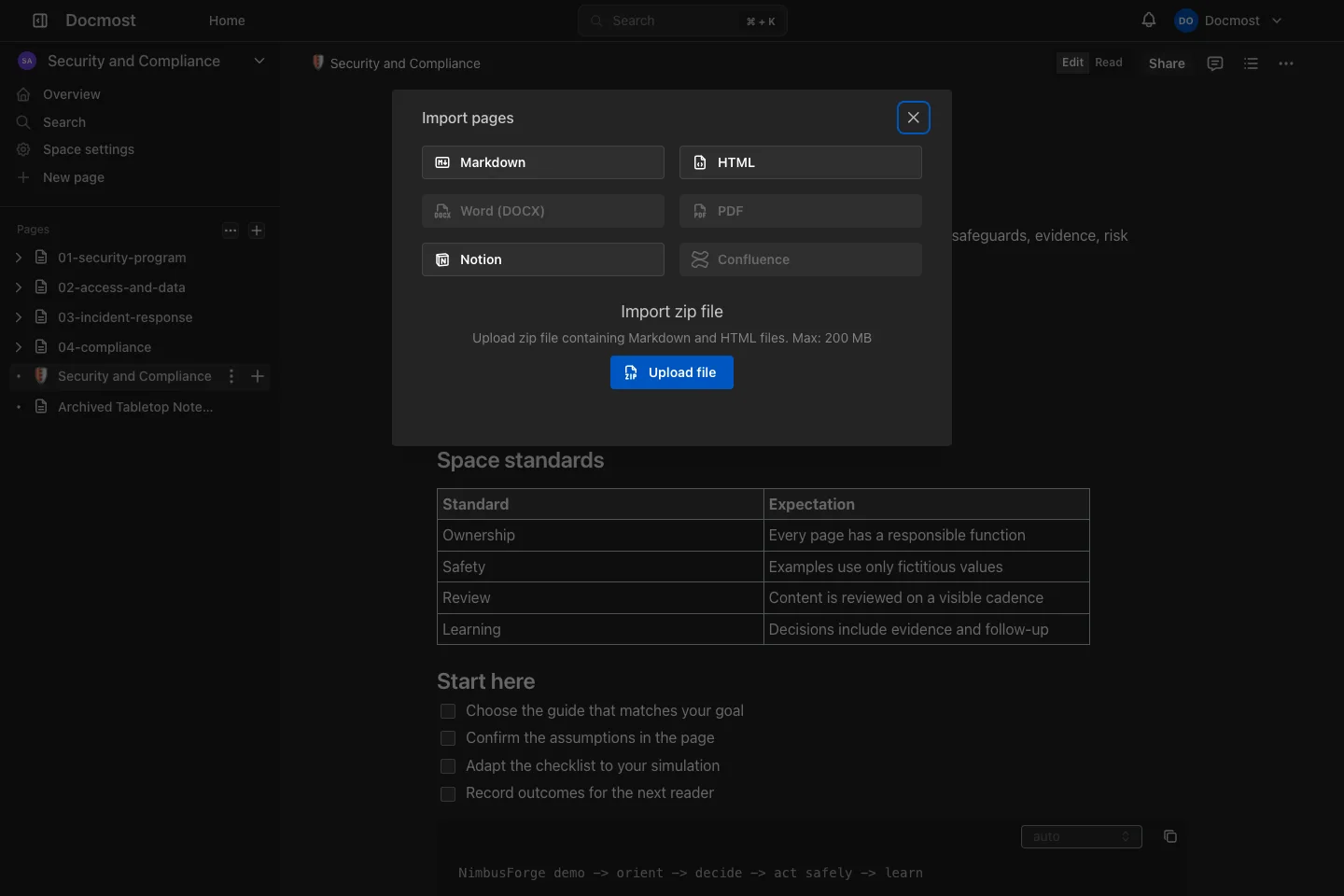The image size is (1344, 896).
Task: Open the Docmost user menu chevron
Action: coord(1277,21)
